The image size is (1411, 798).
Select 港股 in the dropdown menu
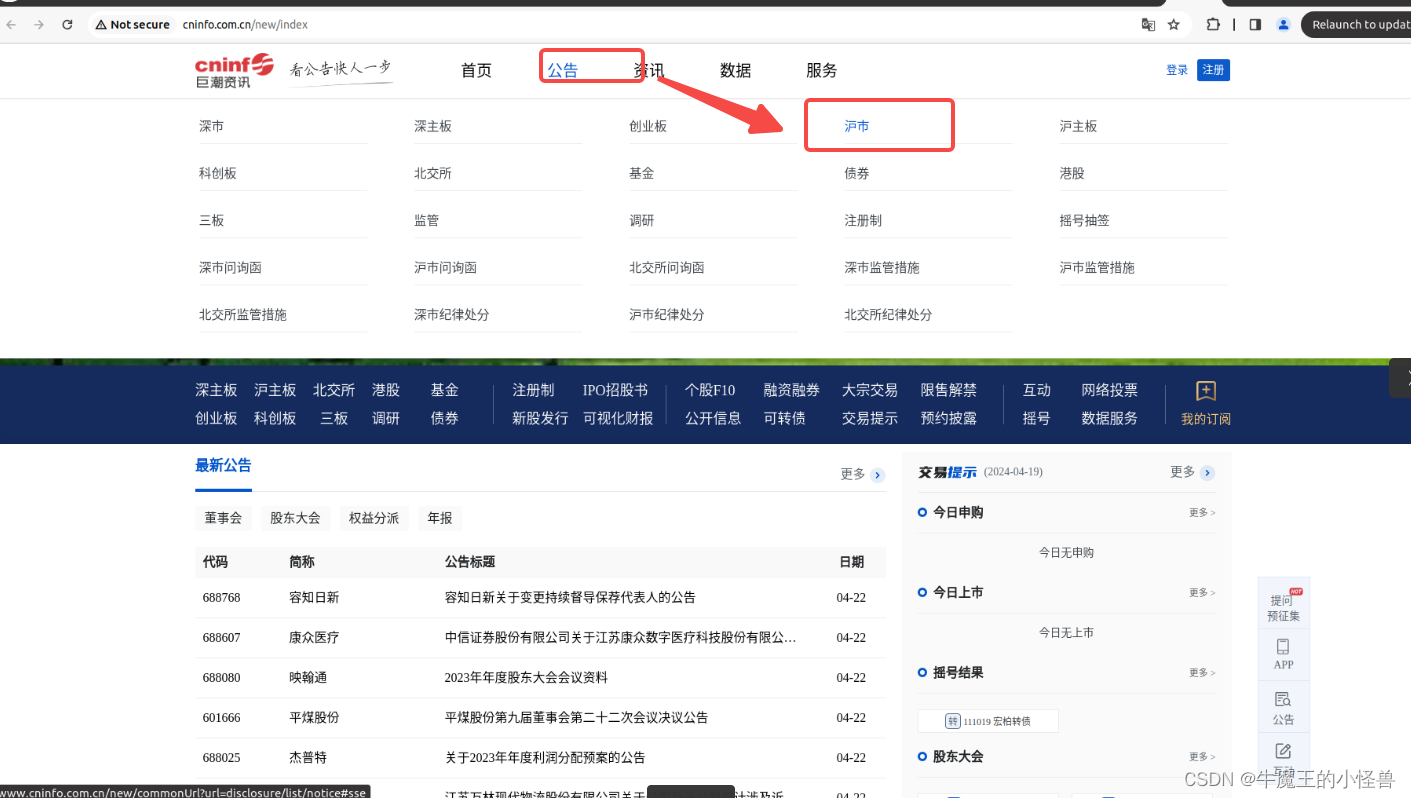point(1072,173)
